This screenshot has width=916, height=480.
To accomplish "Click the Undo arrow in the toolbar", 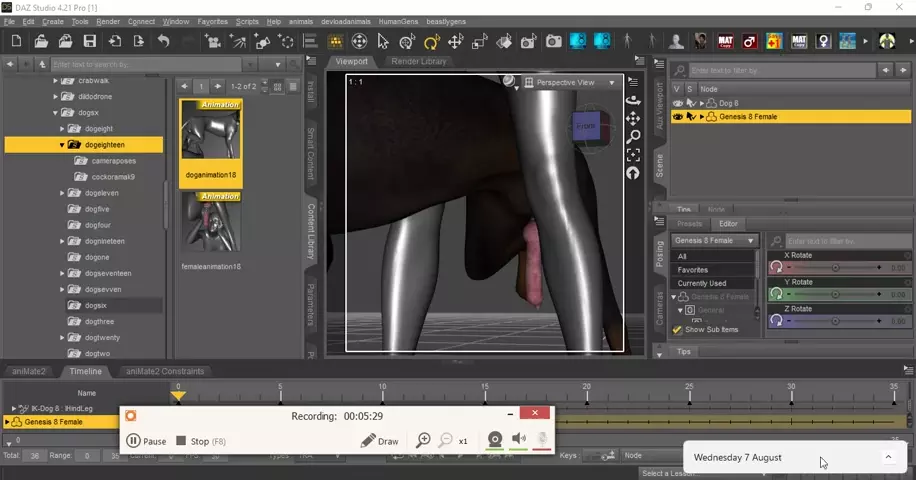I will click(x=163, y=42).
